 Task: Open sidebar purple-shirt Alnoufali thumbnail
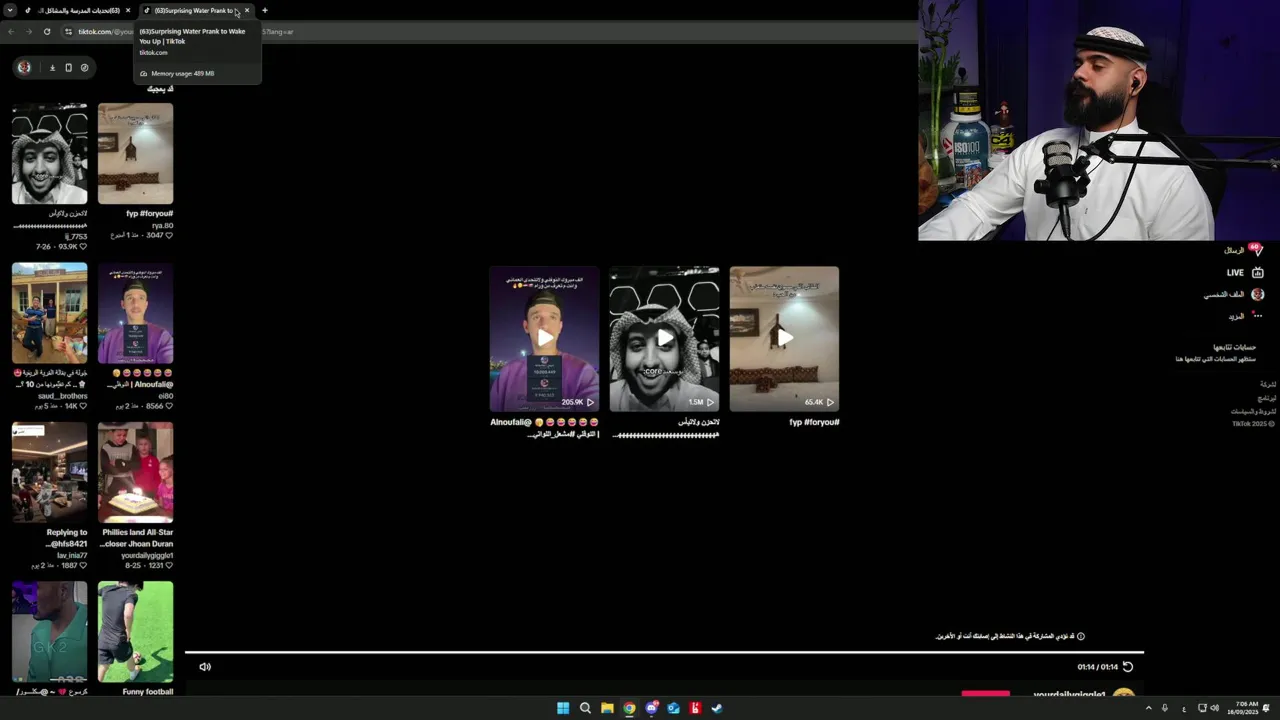point(135,313)
